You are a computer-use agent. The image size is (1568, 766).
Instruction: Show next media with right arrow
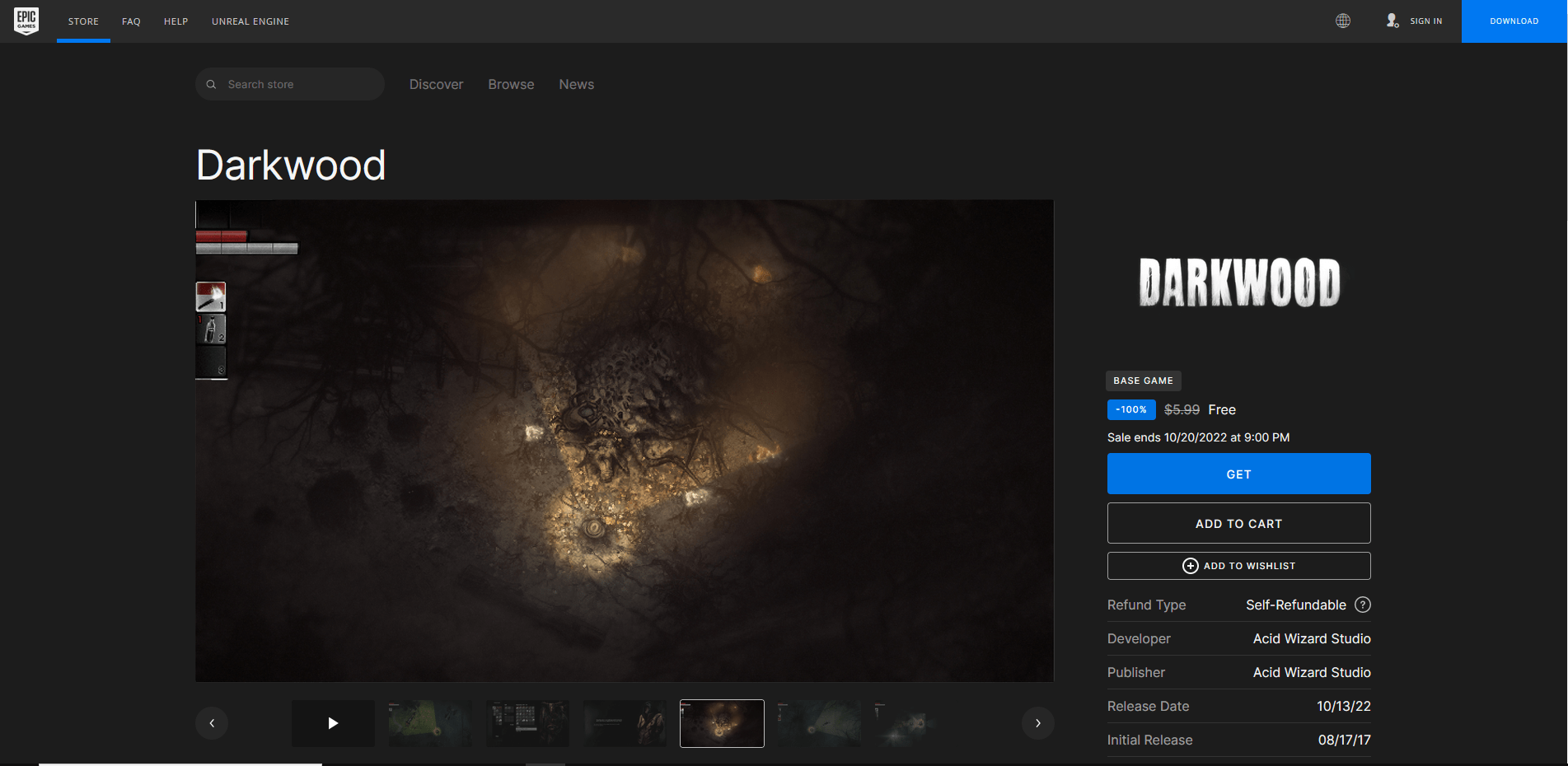[x=1038, y=723]
